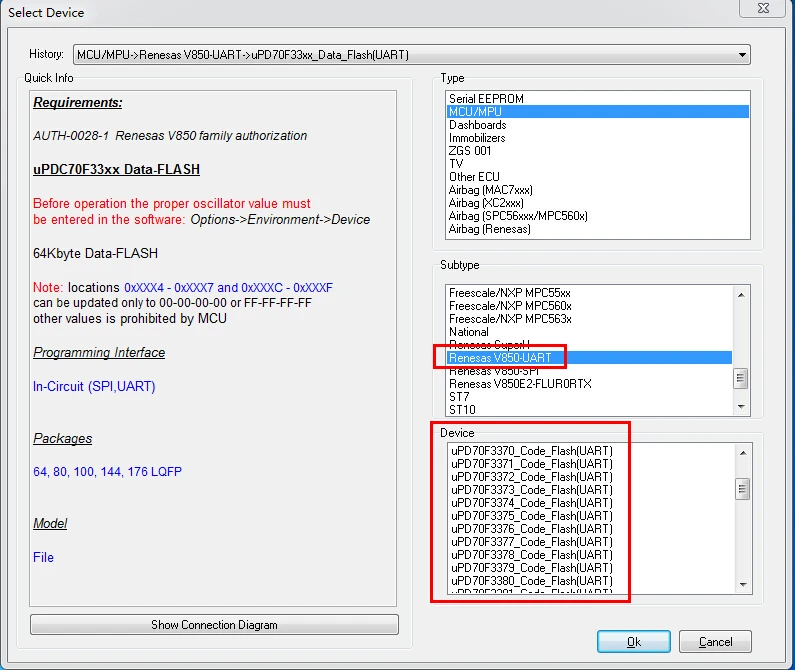
Task: Click Show Connection Diagram button
Action: tap(214, 624)
